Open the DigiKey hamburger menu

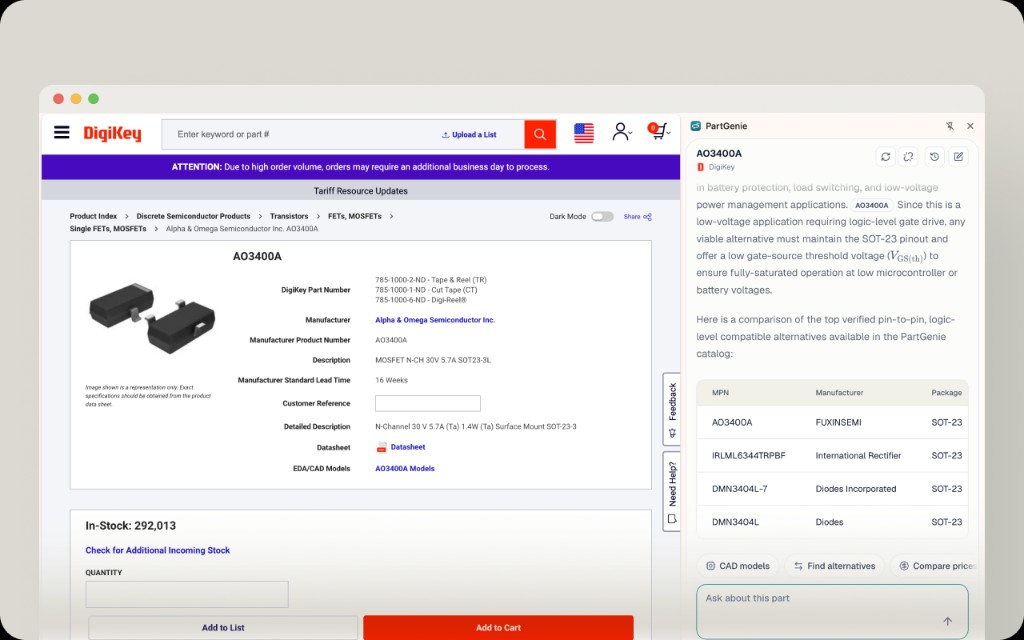61,133
